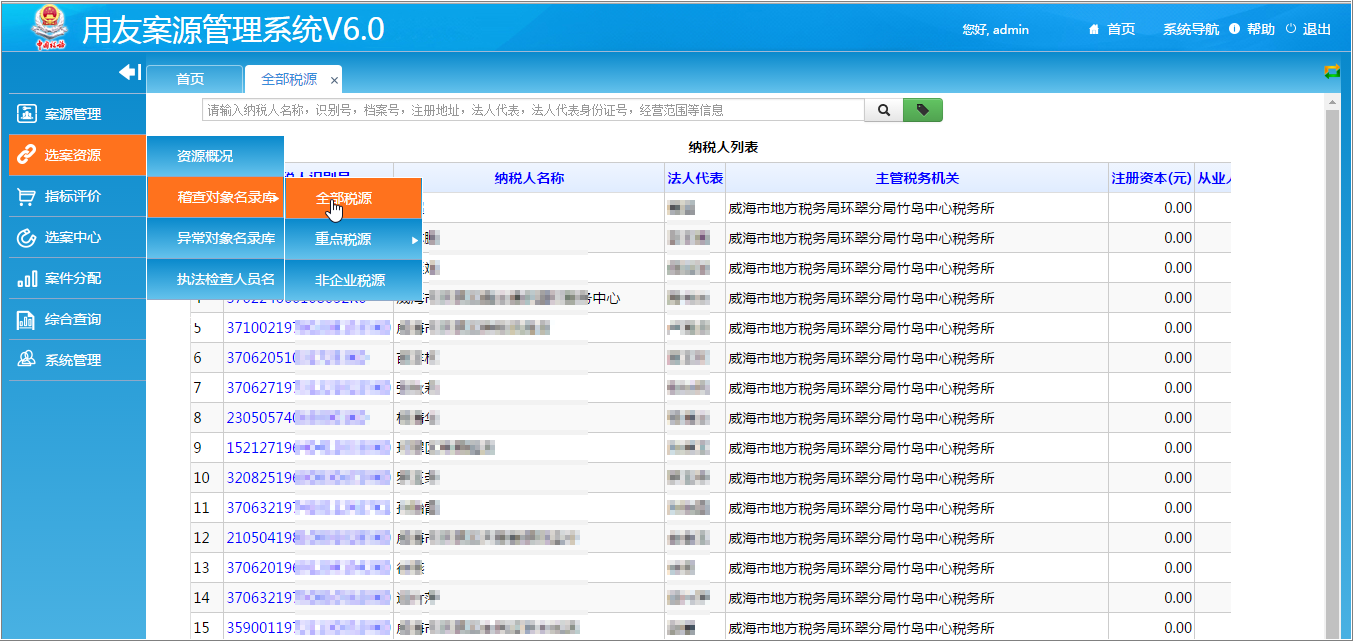Open taxpayer ID link in row 9
The height and width of the screenshot is (641, 1353).
(x=308, y=448)
